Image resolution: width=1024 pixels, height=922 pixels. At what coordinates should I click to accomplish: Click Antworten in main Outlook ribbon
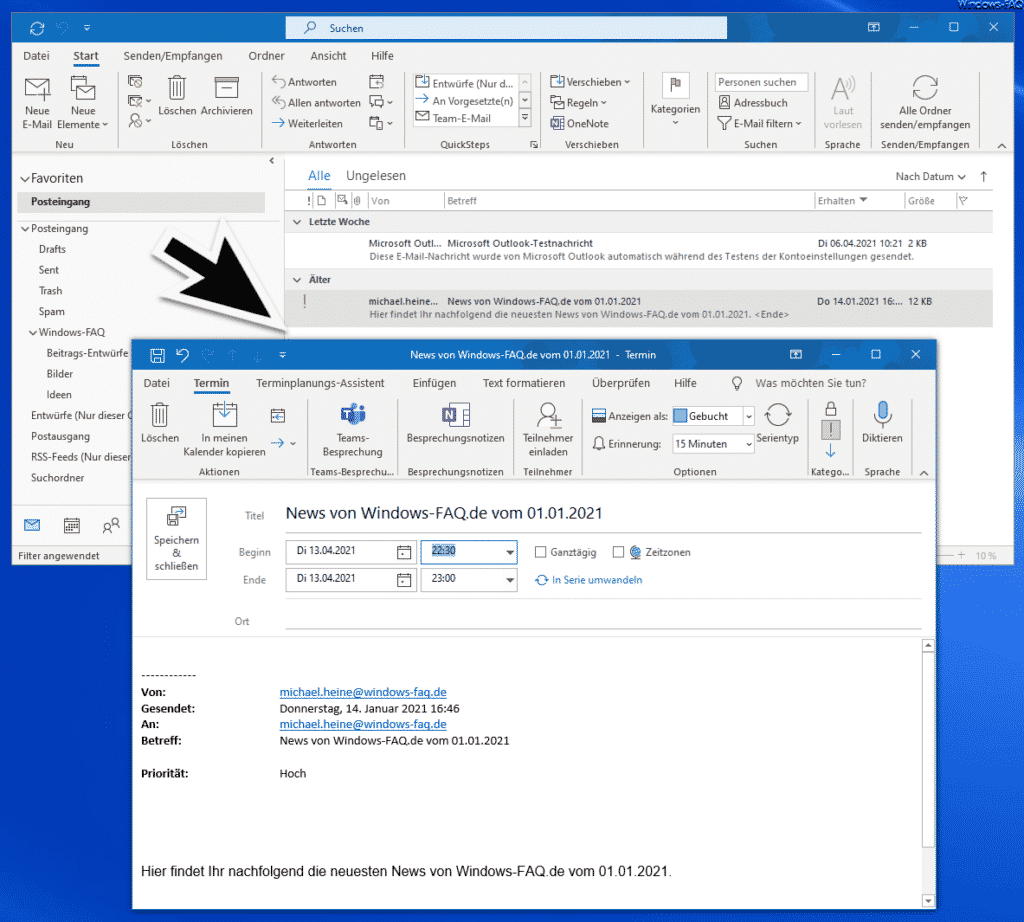point(304,82)
